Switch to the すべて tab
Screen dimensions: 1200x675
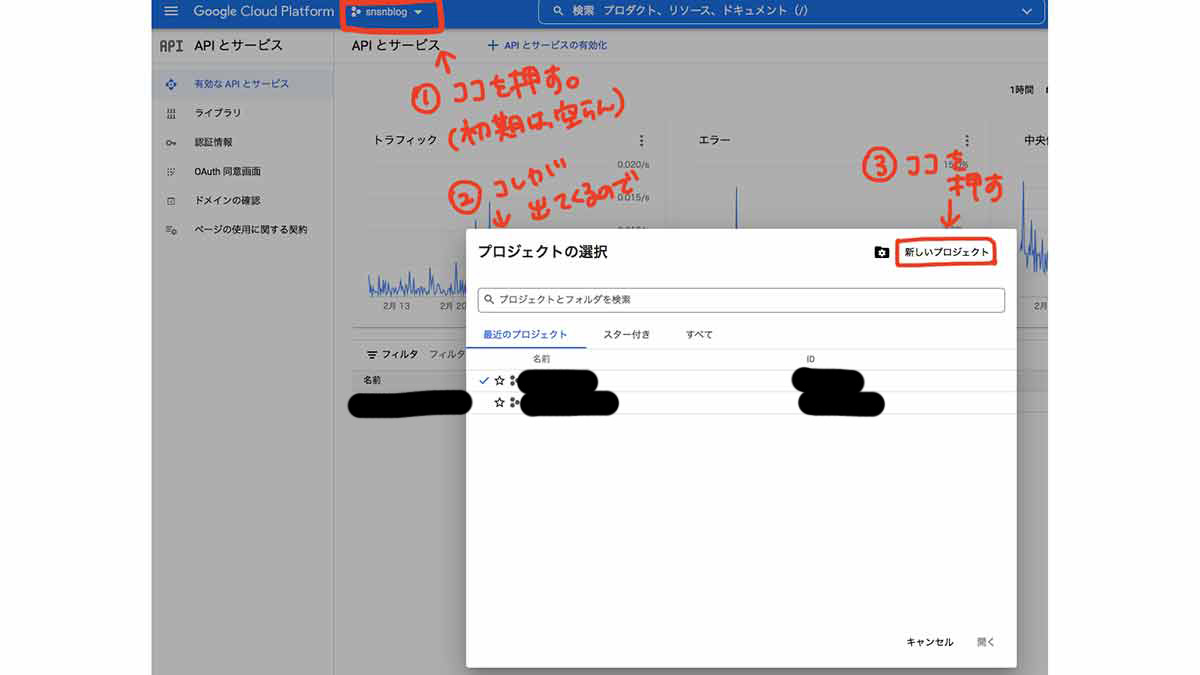[x=698, y=334]
